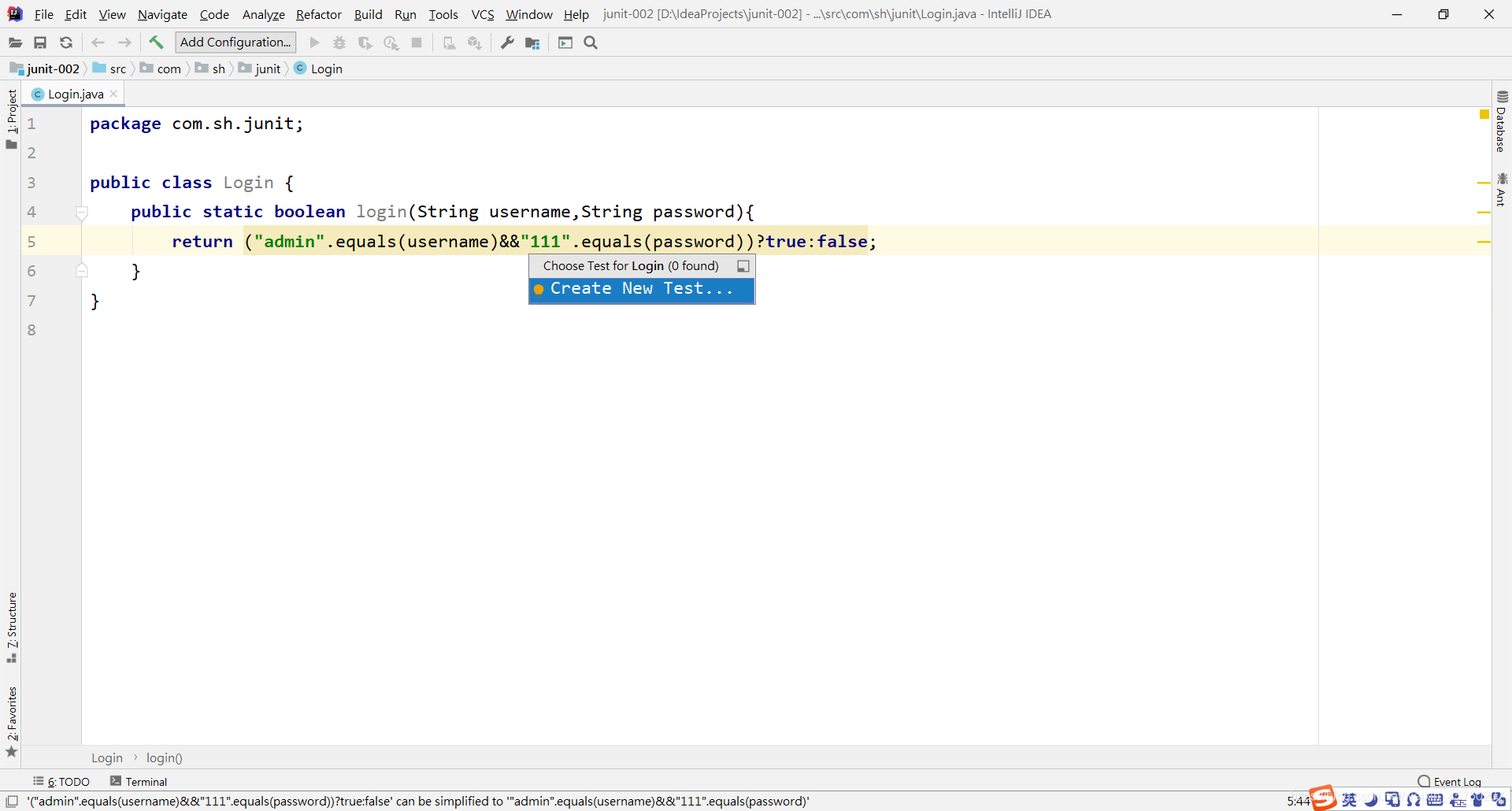Click the Forward navigation arrow
The width and height of the screenshot is (1512, 811).
(x=124, y=43)
